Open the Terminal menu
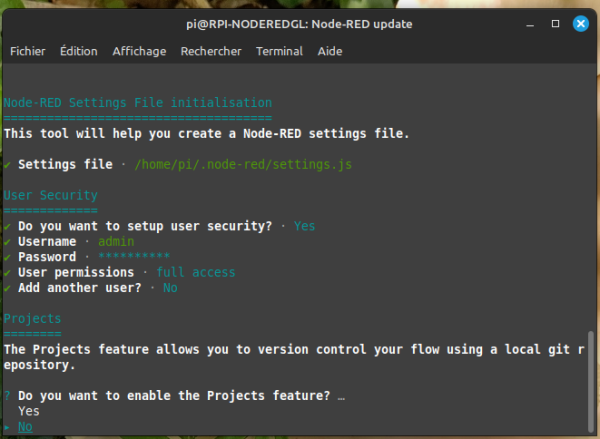The image size is (600, 439). [x=279, y=51]
